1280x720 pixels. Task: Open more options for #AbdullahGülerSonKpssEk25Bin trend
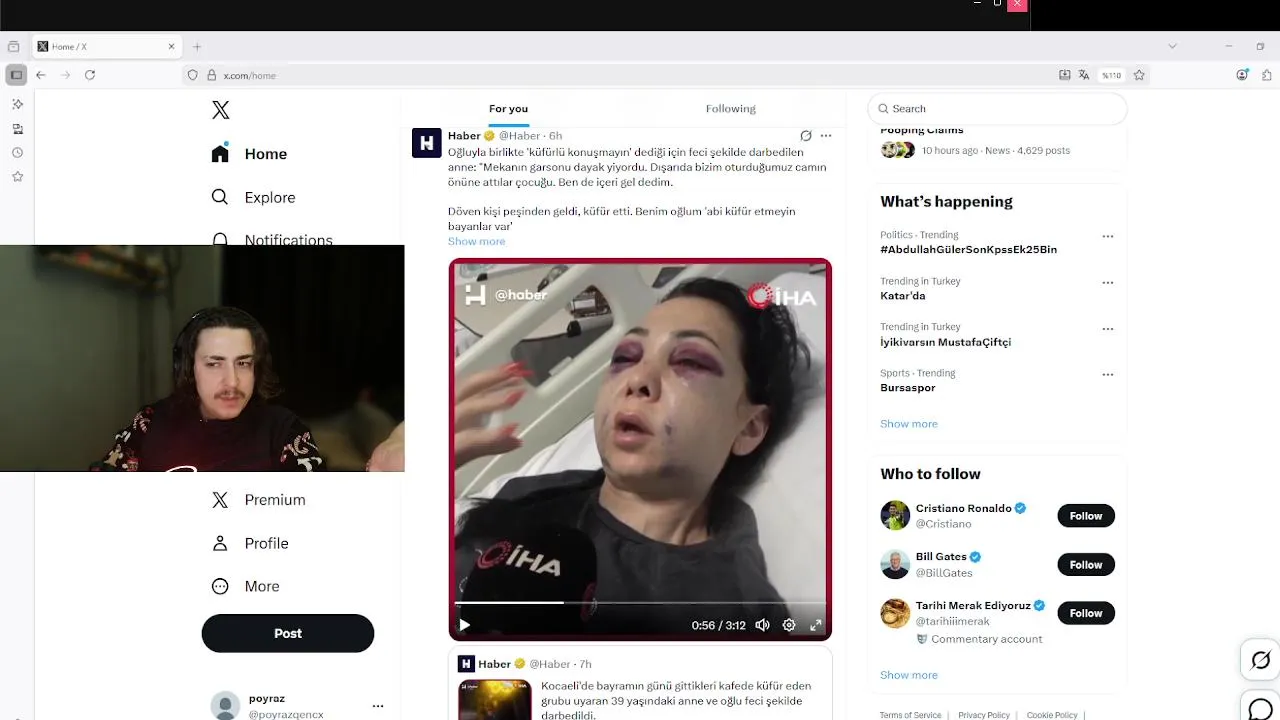click(1108, 237)
